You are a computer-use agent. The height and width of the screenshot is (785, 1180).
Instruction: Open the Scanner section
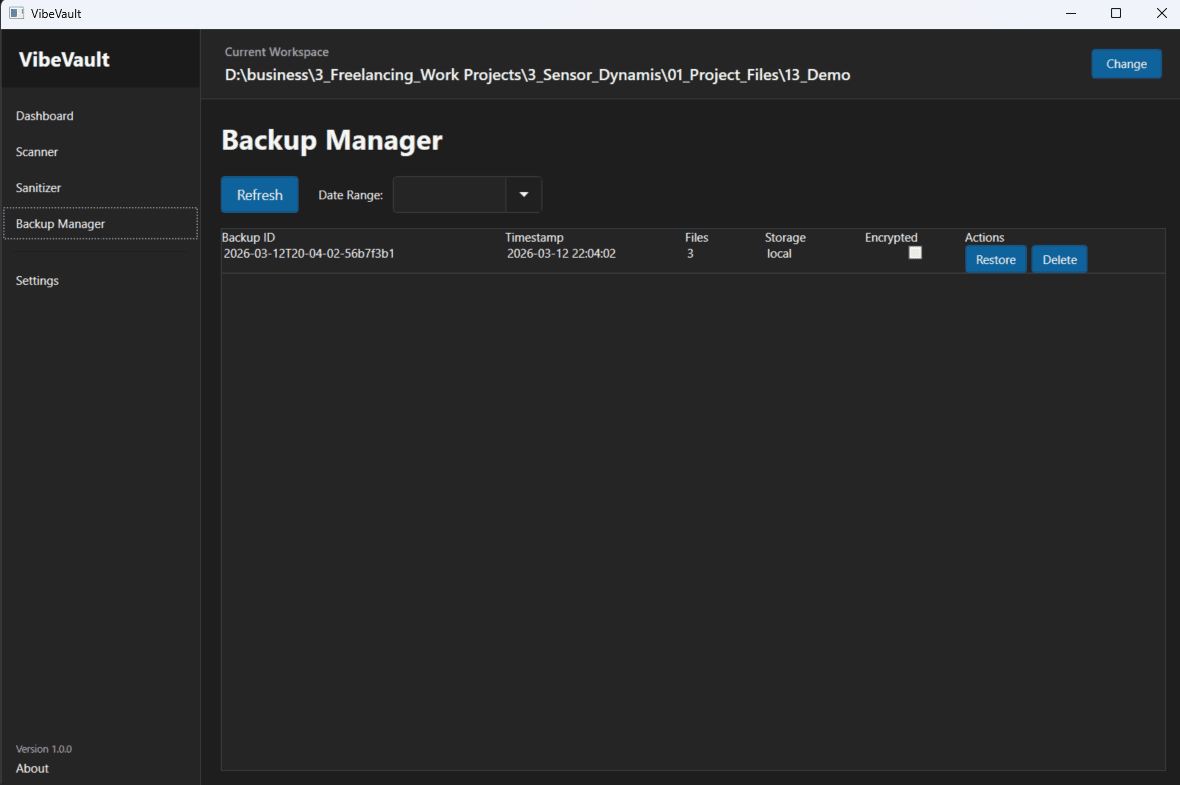pyautogui.click(x=37, y=151)
